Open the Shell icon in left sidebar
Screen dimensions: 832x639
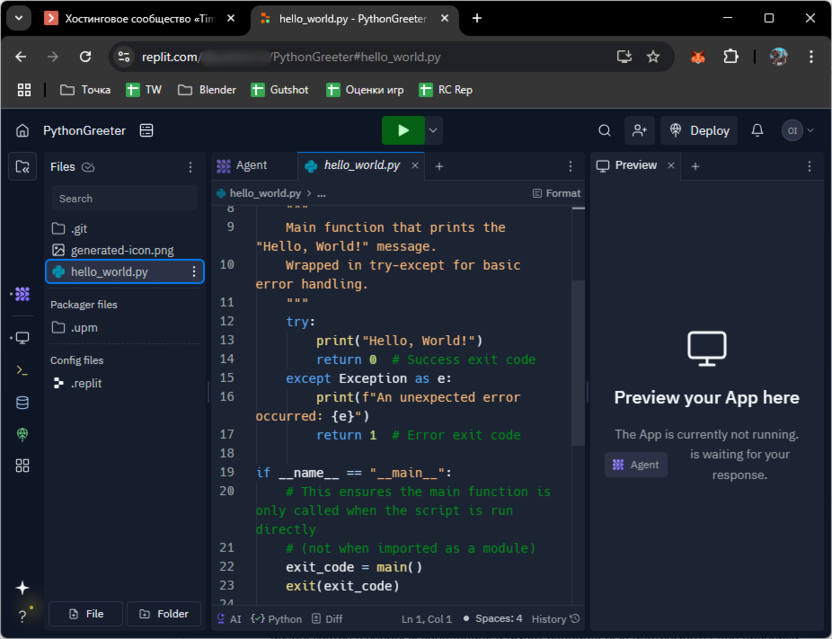22,370
